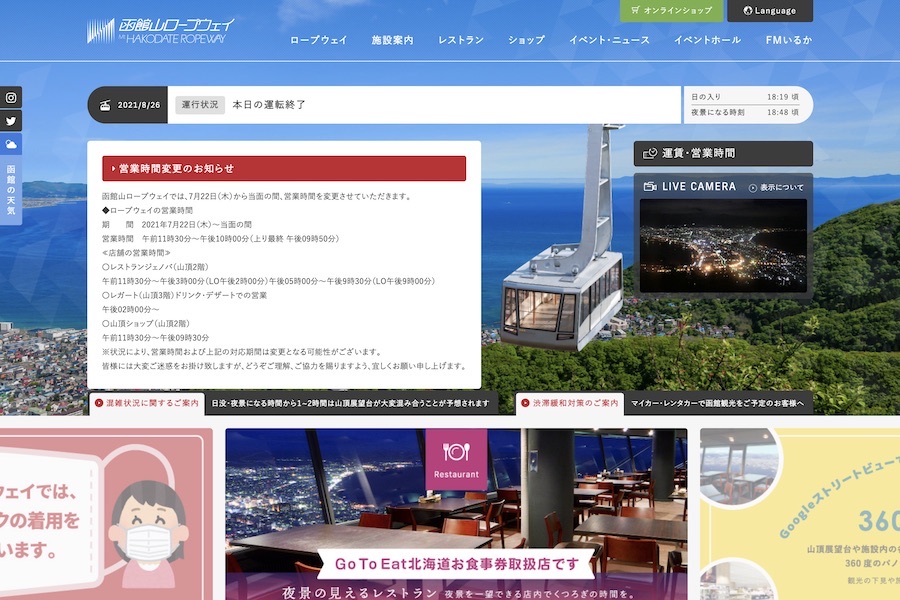
Task: Click the cloud weather icon
Action: coord(11,145)
